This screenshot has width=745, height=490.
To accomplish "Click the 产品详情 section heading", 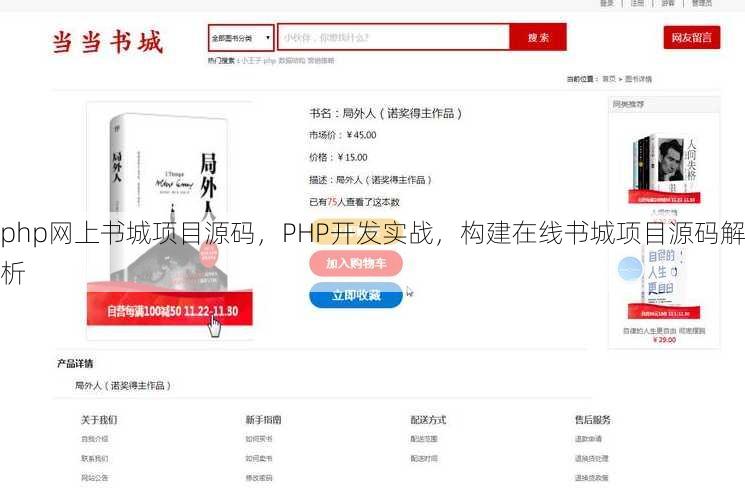I will (x=75, y=364).
